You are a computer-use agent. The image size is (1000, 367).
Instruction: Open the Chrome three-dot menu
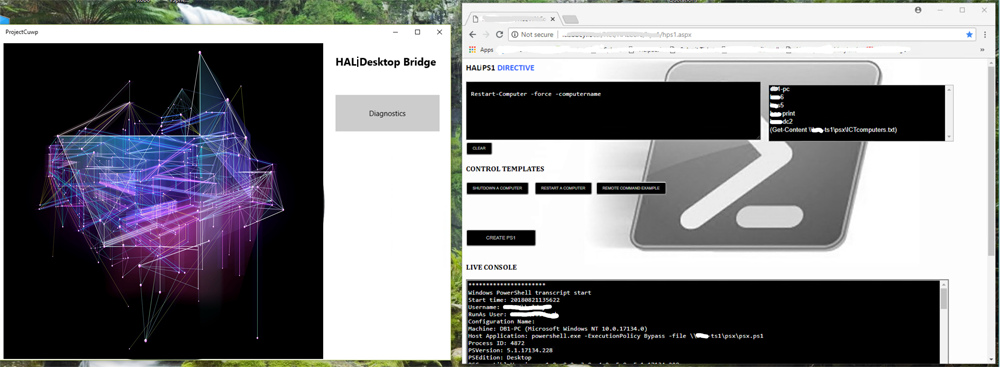[x=985, y=34]
